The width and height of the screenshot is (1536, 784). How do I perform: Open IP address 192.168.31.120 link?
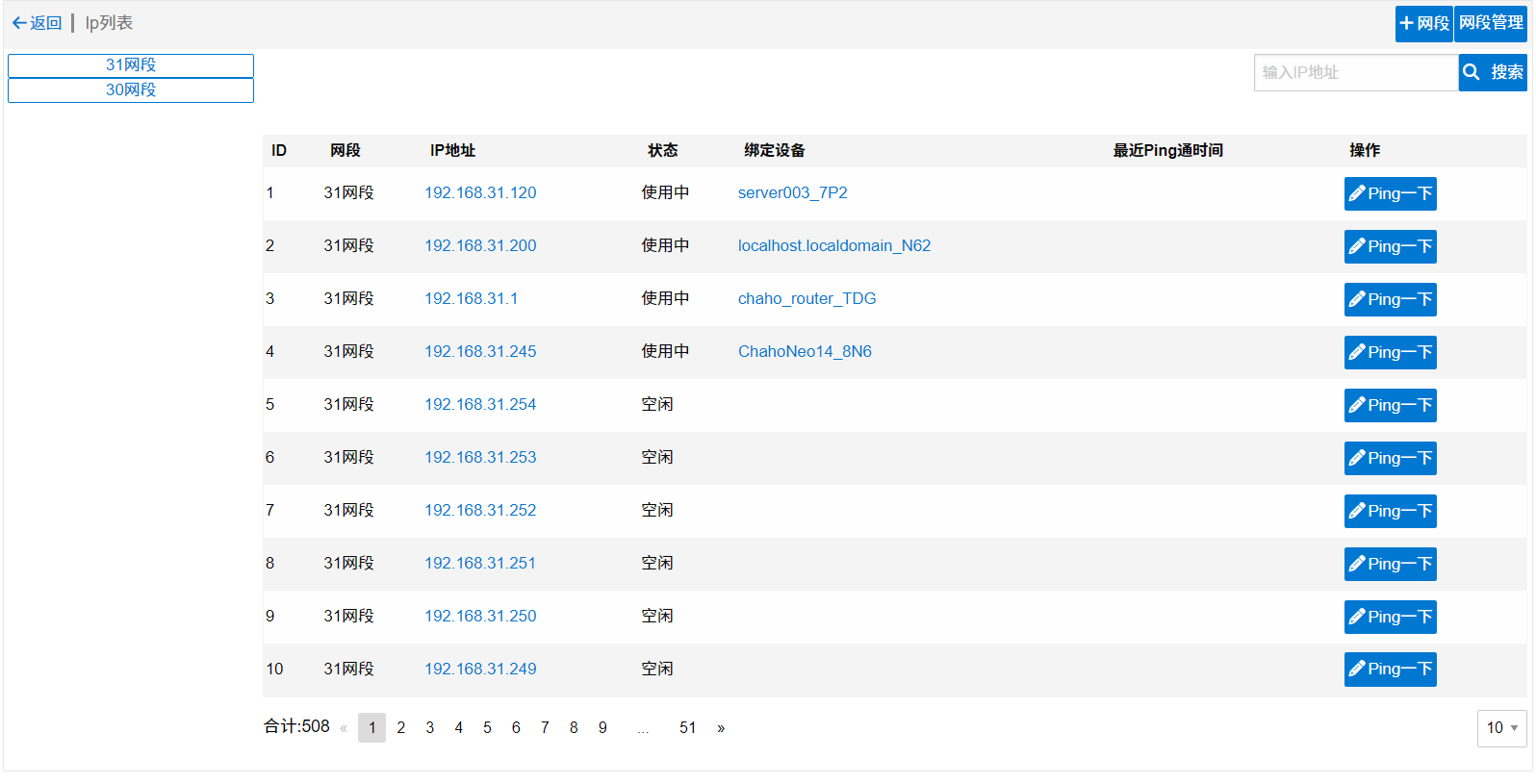click(480, 192)
